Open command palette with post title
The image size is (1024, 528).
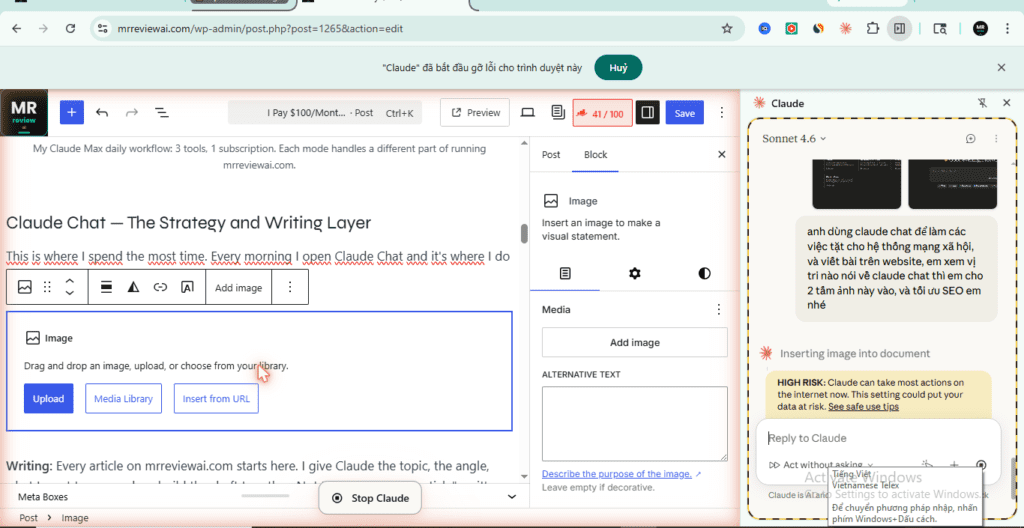tap(325, 113)
